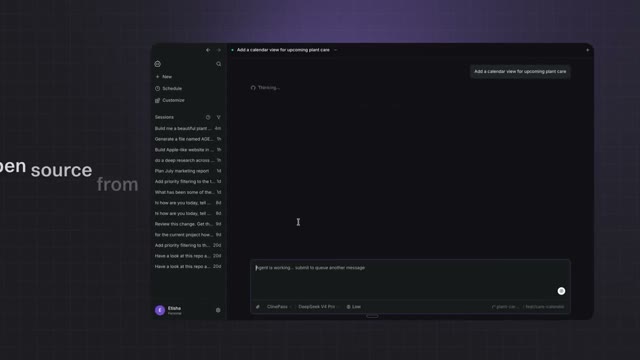This screenshot has height=360, width=640.
Task: Open the Customize page
Action: click(169, 100)
